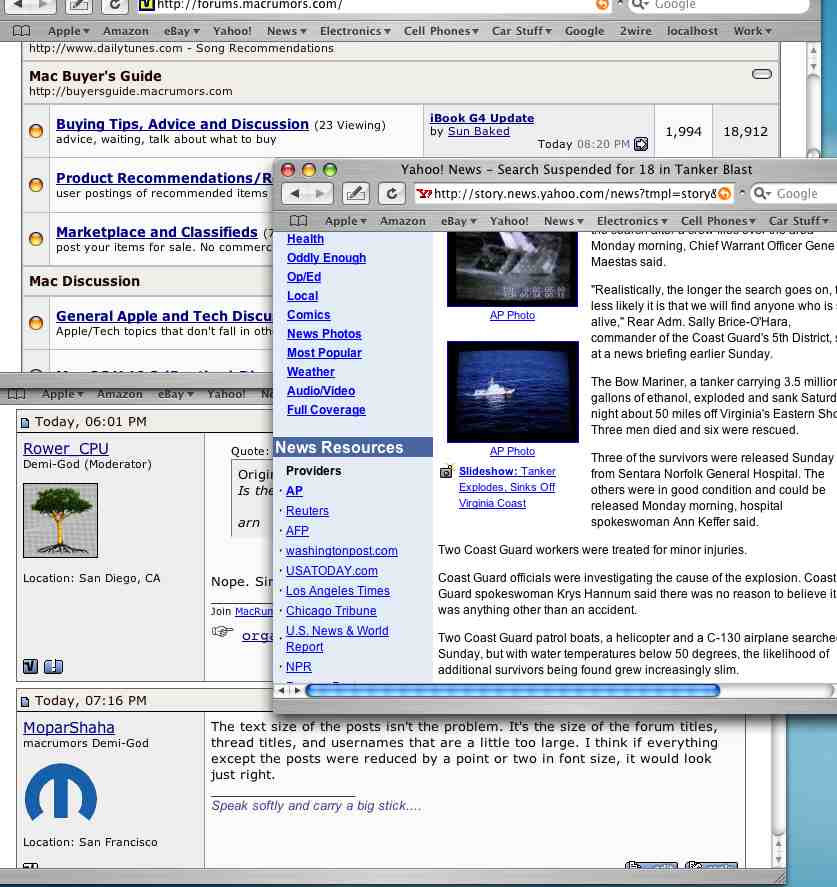Click the forward arrow in Yahoo News window
This screenshot has width=837, height=887.
click(x=320, y=193)
